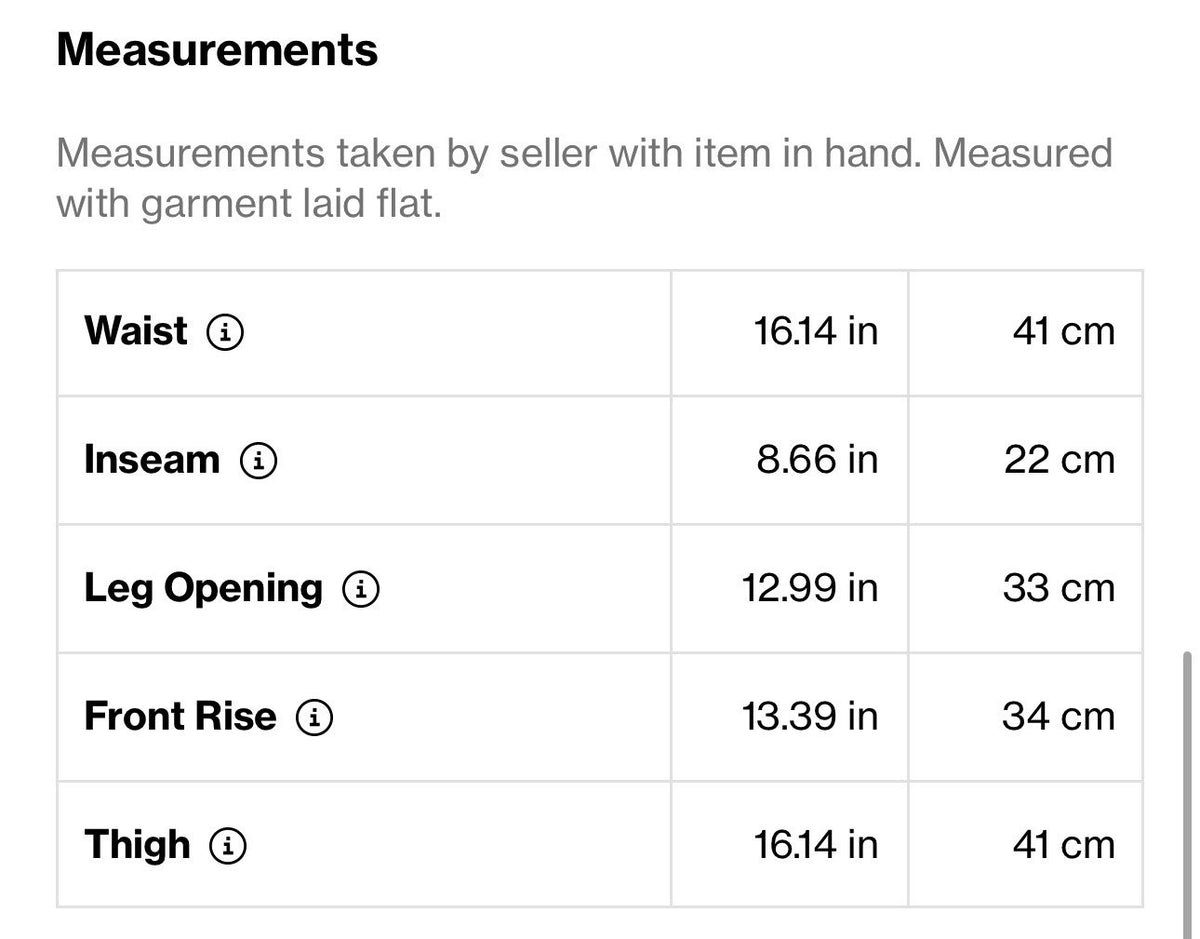This screenshot has width=1200, height=939.
Task: Select the measurements description paragraph
Action: pyautogui.click(x=584, y=178)
